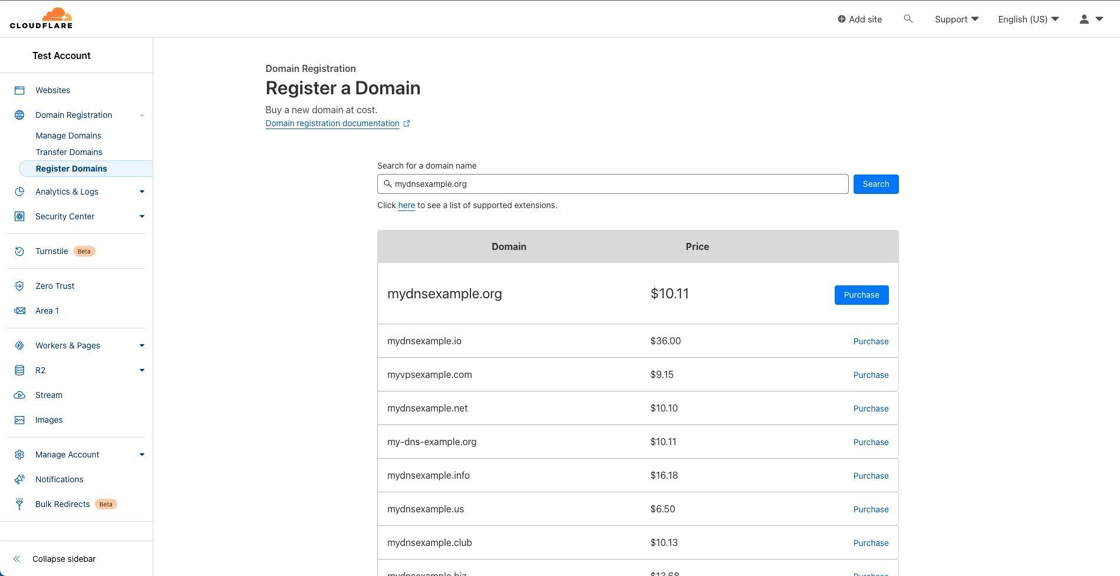
Task: Expand the Manage Account arrow
Action: pos(142,455)
